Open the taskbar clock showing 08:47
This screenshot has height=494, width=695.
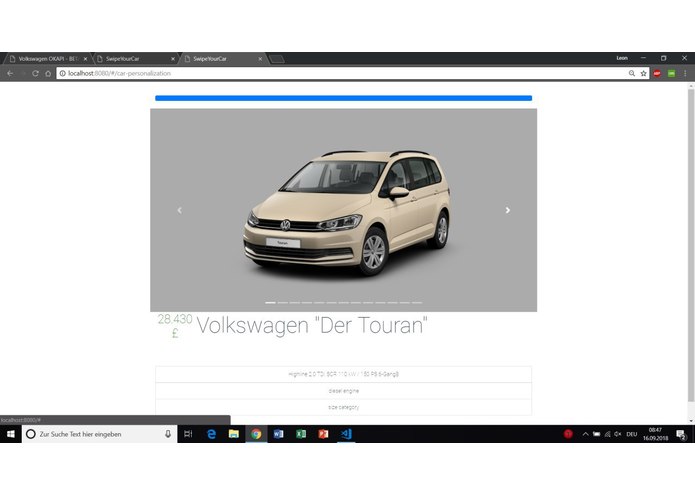click(x=656, y=434)
